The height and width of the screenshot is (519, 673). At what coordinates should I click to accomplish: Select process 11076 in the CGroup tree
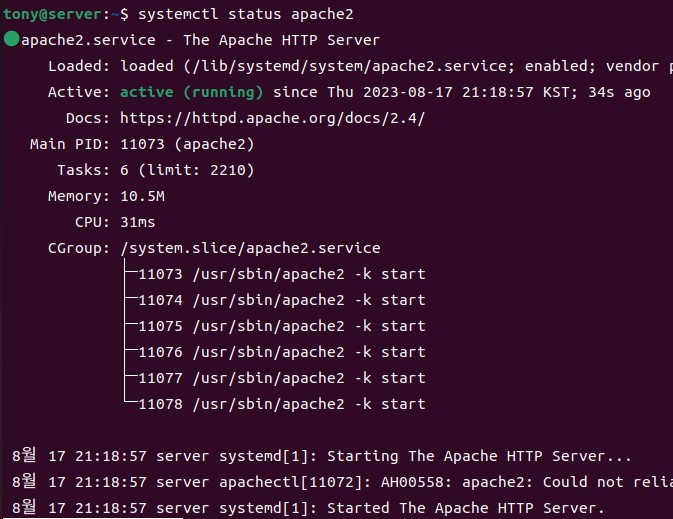pos(281,352)
